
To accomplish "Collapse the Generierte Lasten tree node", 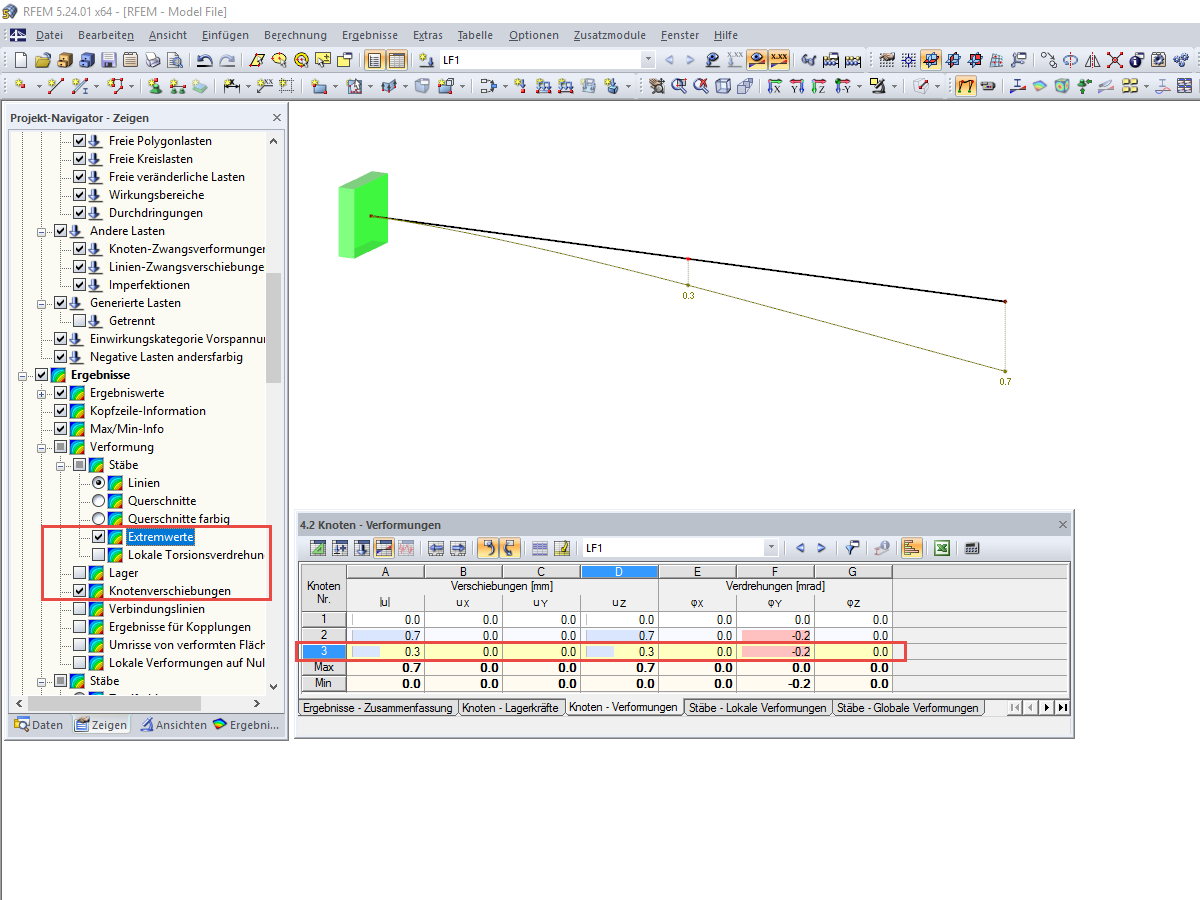I will click(42, 303).
